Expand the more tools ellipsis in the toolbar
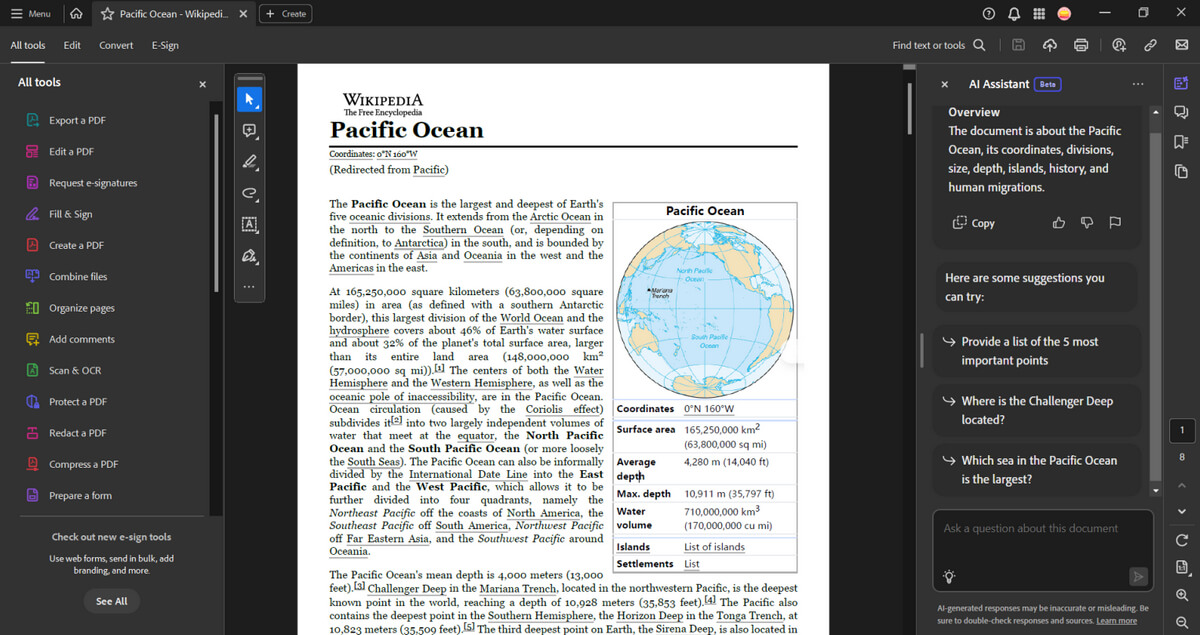This screenshot has height=635, width=1200. pos(249,287)
